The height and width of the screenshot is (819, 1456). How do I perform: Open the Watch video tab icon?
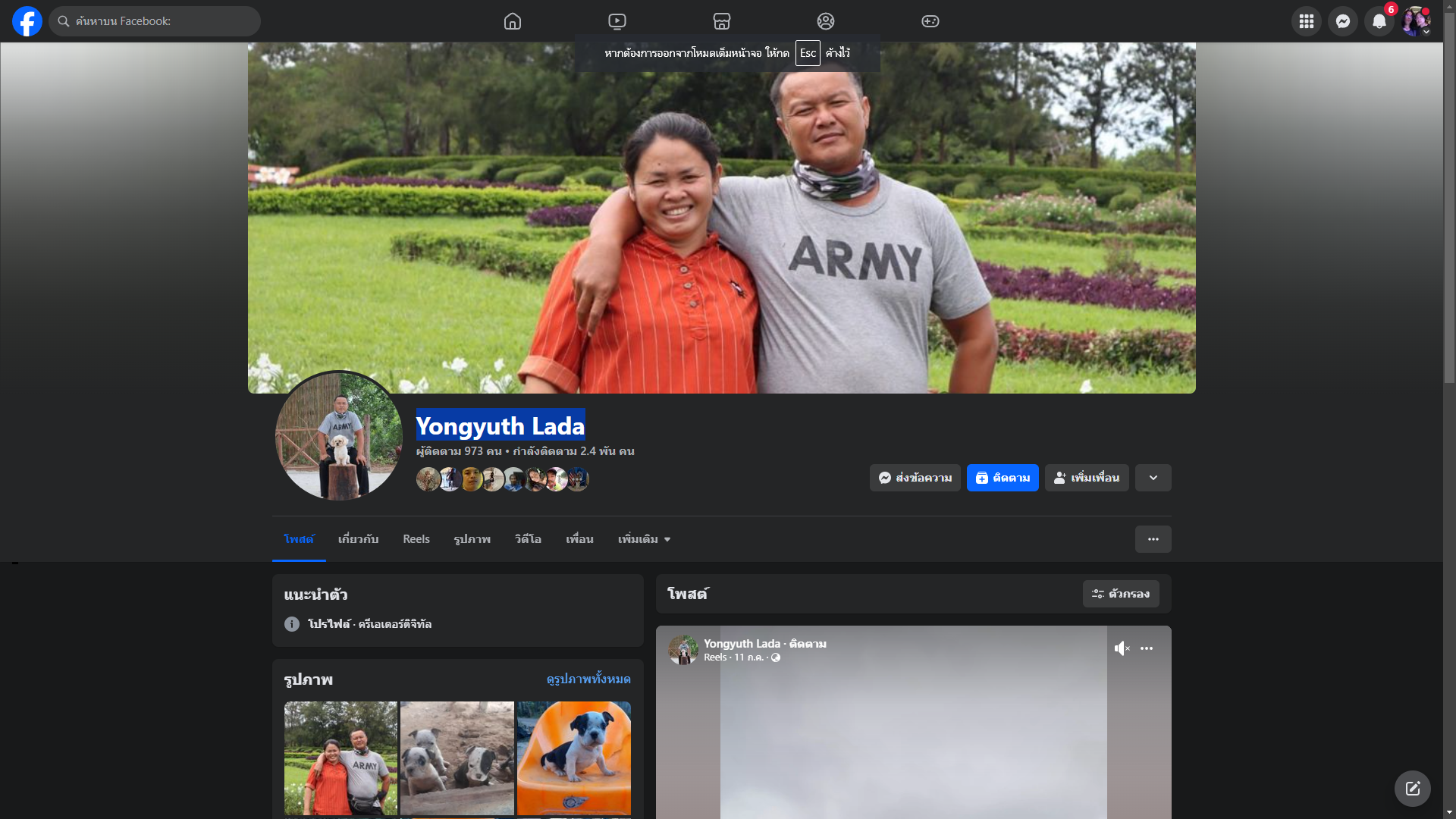click(x=617, y=21)
